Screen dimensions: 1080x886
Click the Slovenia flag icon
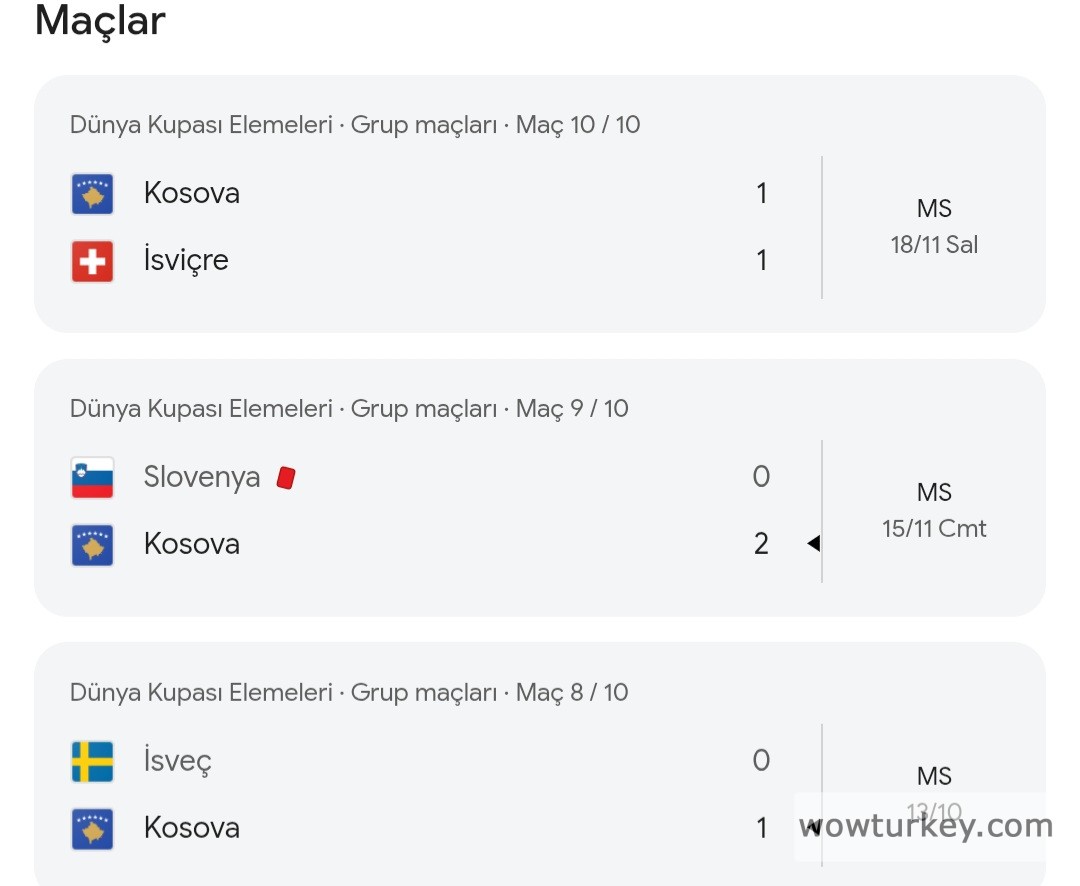92,478
